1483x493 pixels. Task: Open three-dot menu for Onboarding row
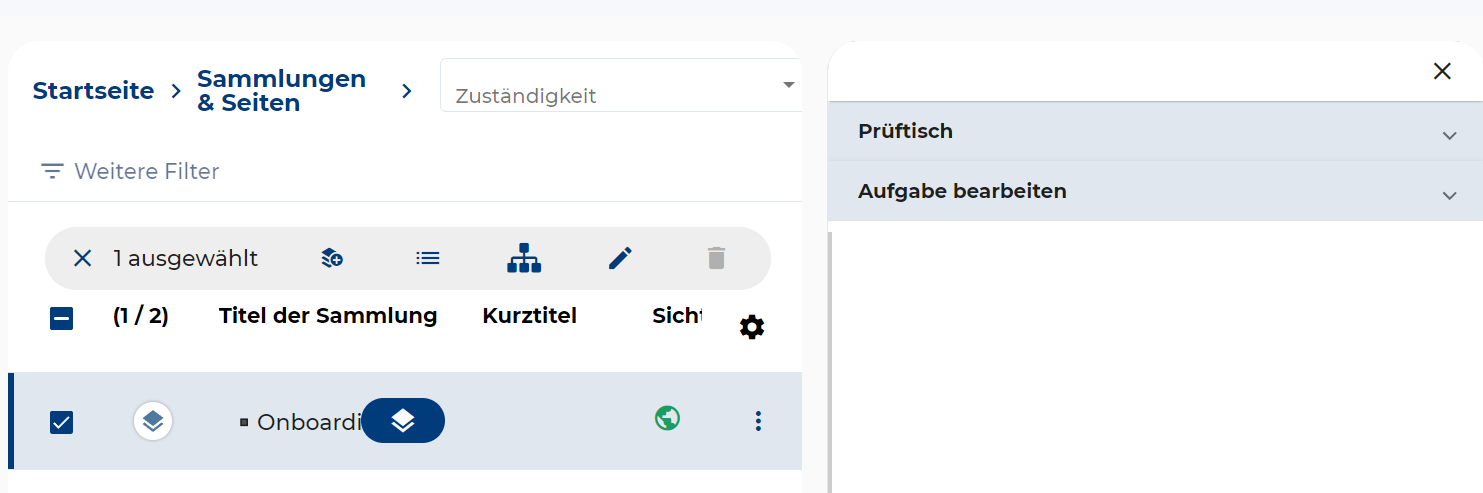click(x=758, y=421)
